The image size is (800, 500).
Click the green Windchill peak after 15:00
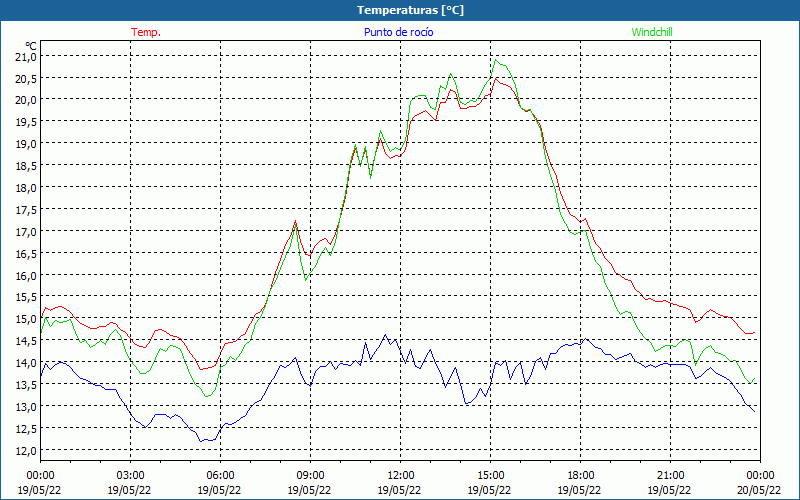(495, 60)
